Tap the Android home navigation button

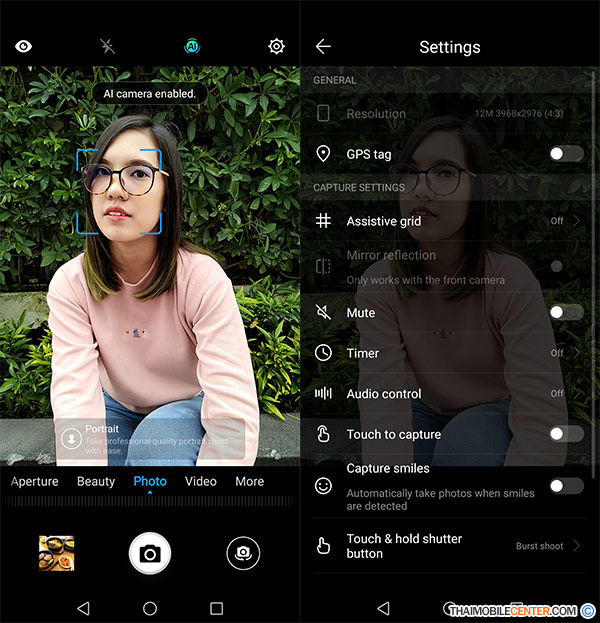150,608
